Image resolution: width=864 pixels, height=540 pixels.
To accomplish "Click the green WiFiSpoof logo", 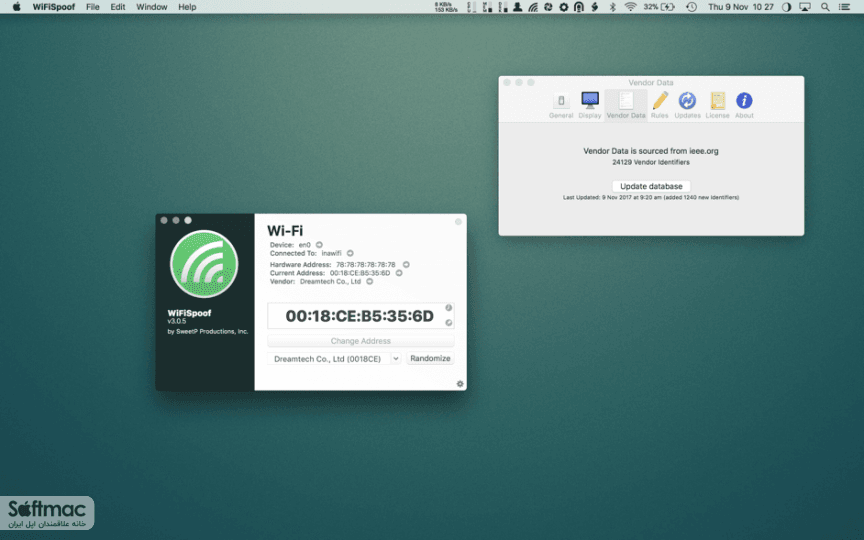I will tap(204, 264).
